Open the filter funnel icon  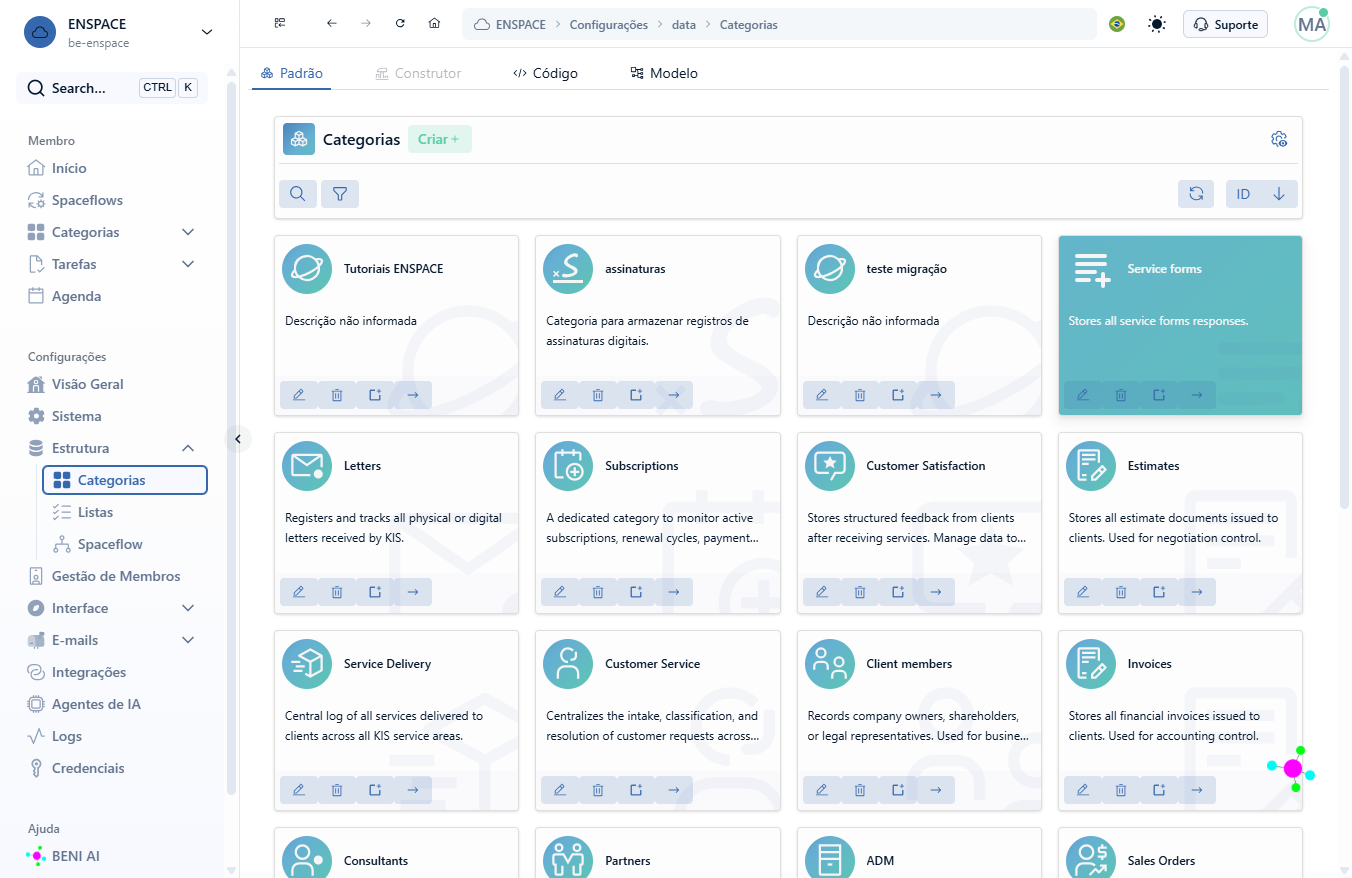click(340, 194)
